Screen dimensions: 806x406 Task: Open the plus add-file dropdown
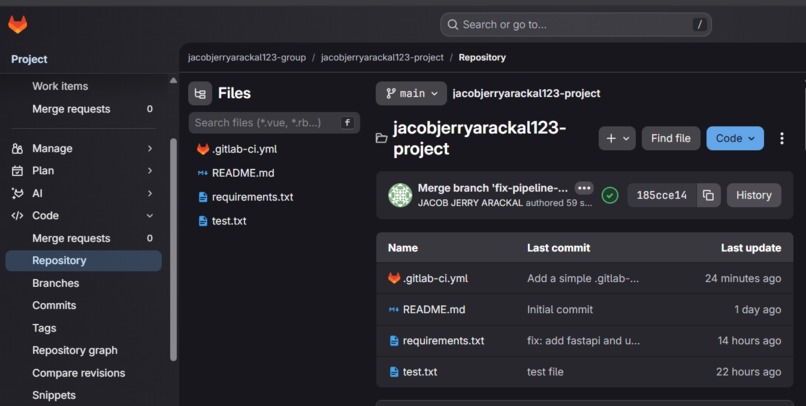pos(617,138)
